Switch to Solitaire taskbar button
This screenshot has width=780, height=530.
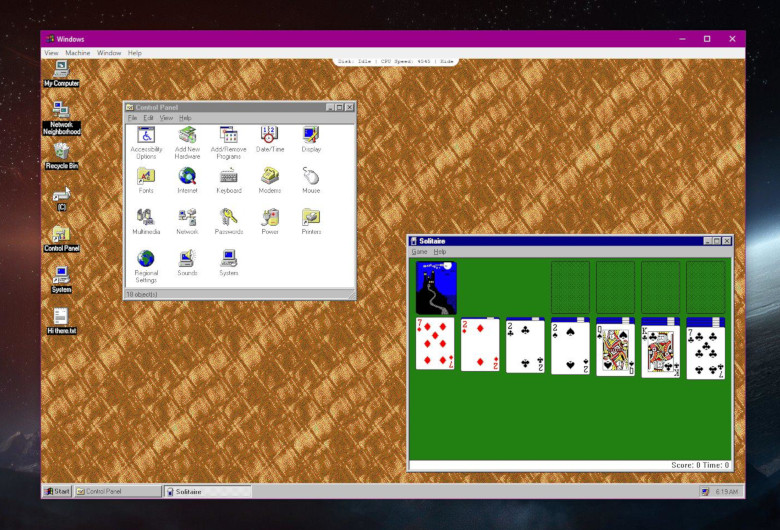tap(207, 491)
